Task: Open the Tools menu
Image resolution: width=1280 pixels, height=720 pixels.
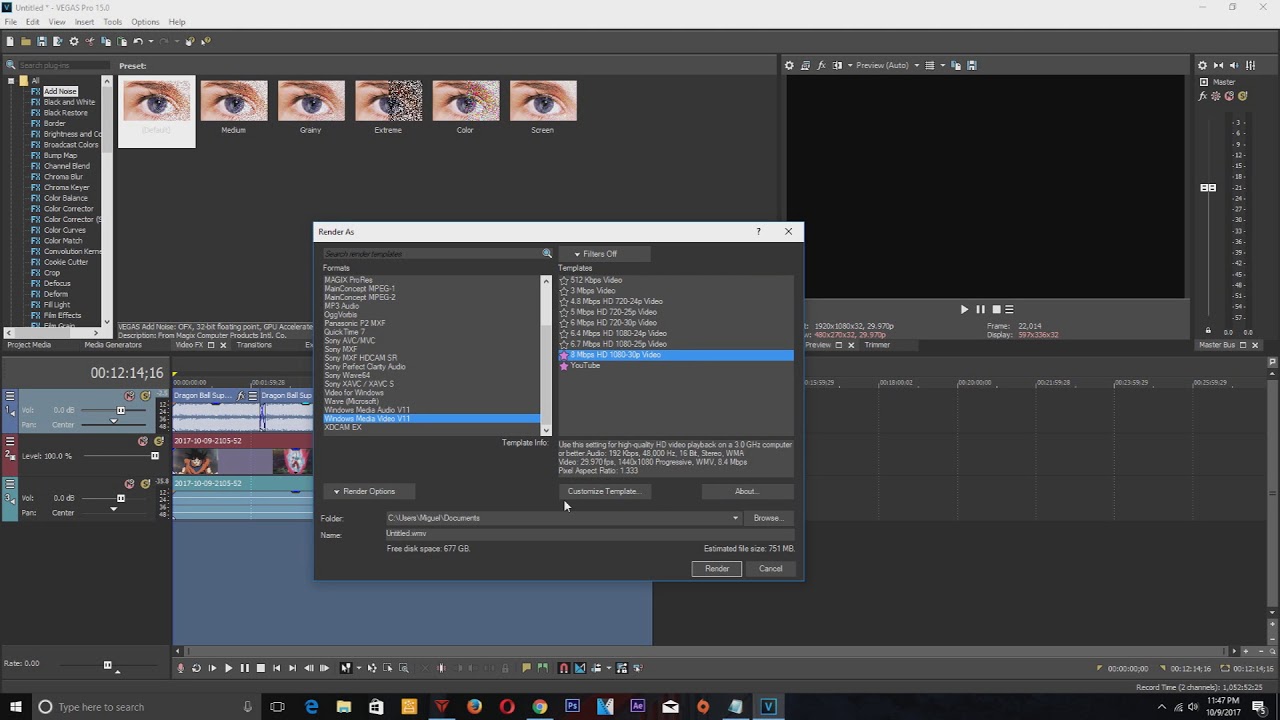Action: [x=112, y=22]
